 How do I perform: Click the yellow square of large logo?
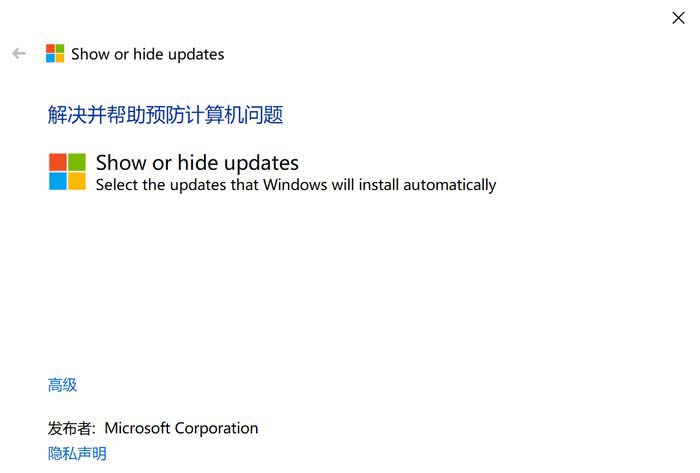click(x=77, y=181)
